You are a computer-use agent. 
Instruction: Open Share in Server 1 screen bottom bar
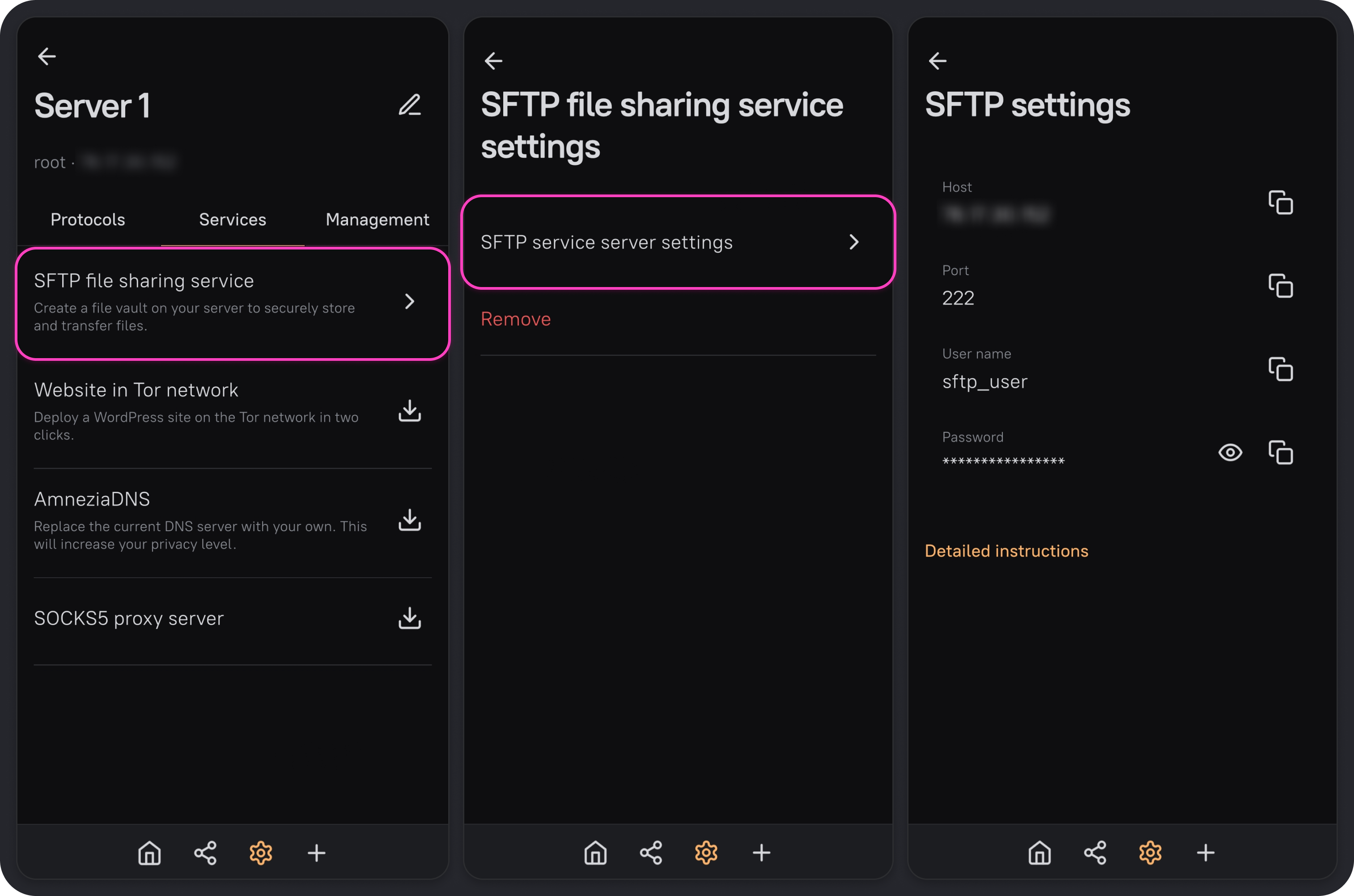pyautogui.click(x=205, y=853)
